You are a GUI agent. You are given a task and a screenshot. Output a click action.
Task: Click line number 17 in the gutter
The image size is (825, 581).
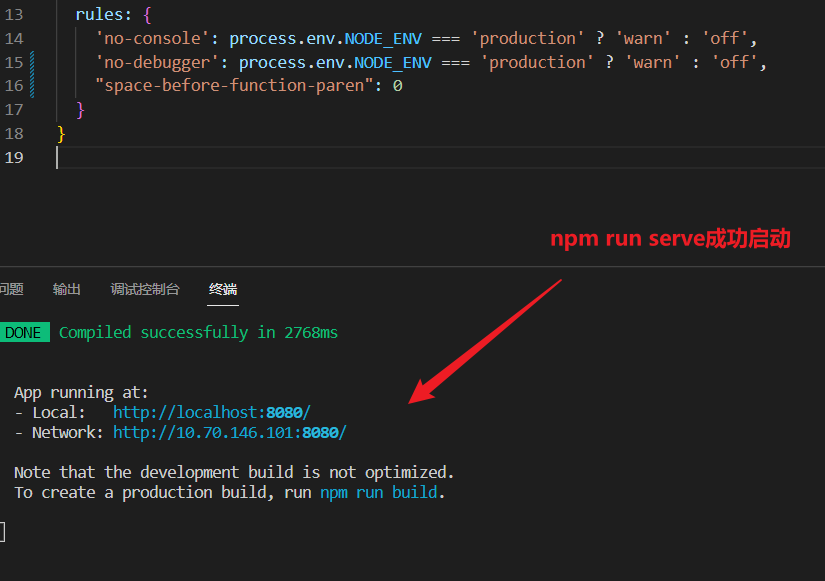pos(14,109)
